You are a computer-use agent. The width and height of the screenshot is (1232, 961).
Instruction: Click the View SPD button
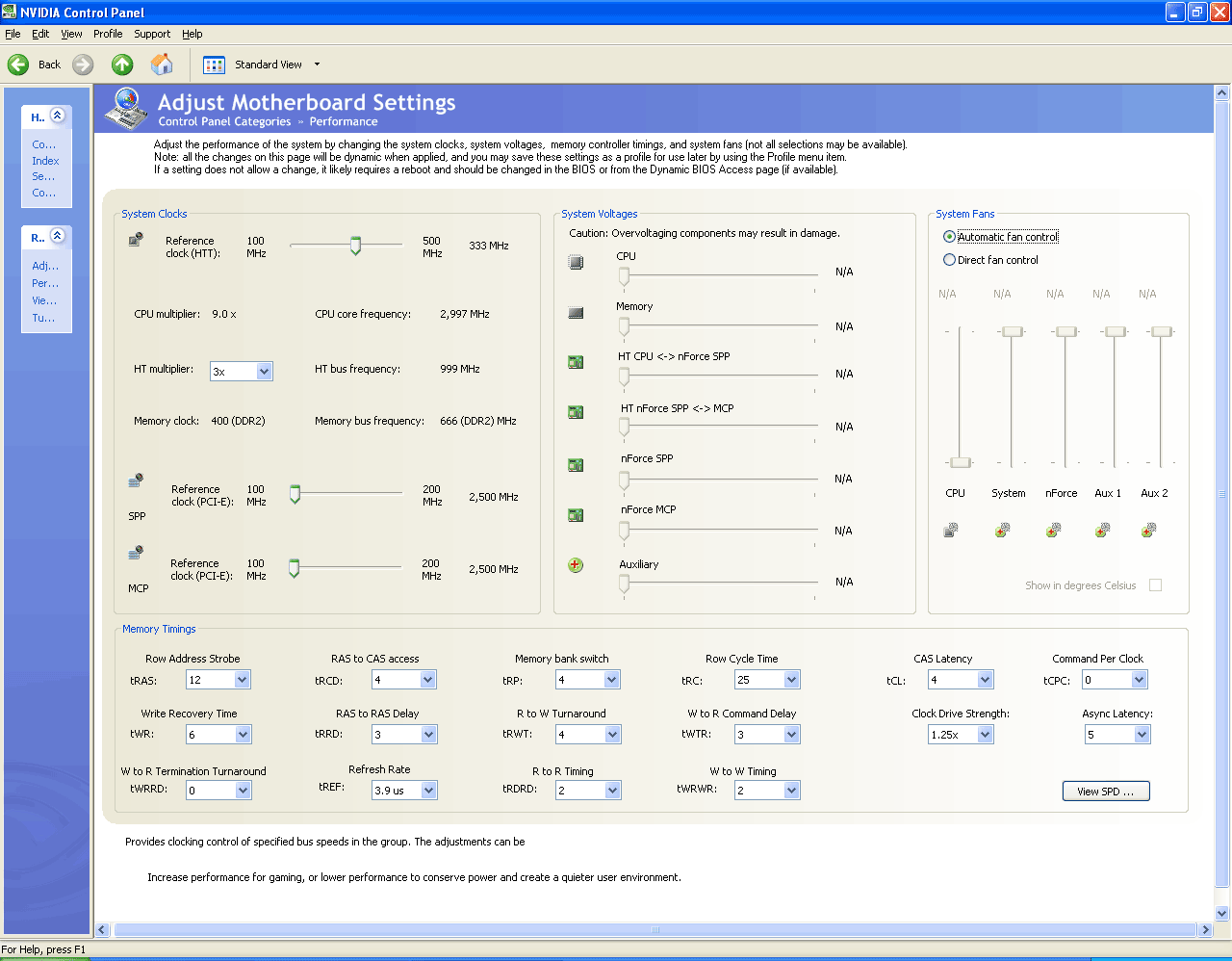[x=1105, y=792]
